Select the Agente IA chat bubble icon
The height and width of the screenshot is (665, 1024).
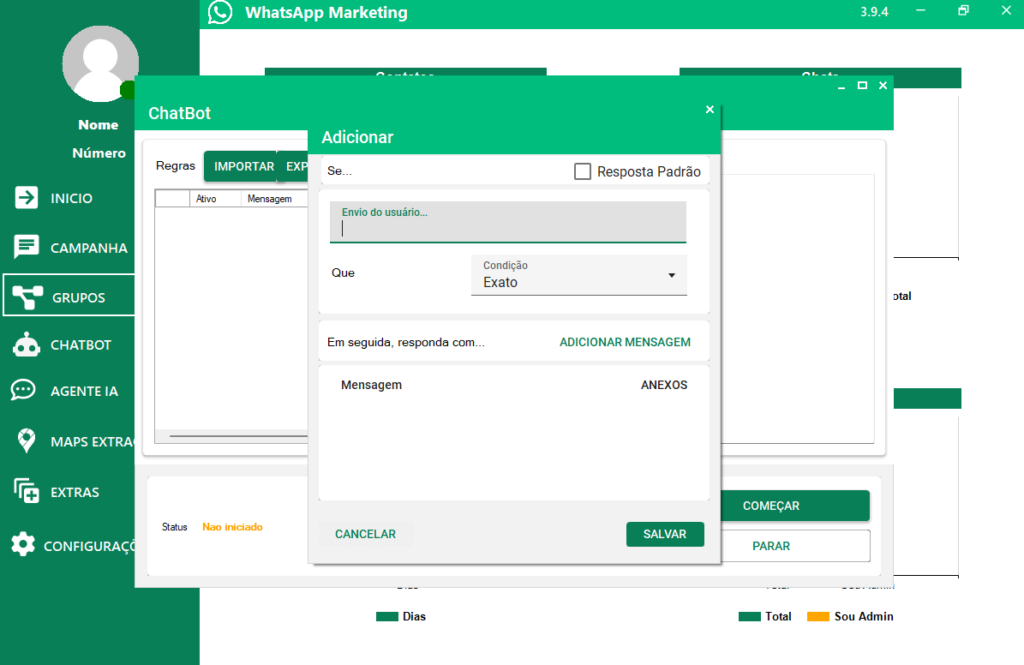click(x=24, y=391)
